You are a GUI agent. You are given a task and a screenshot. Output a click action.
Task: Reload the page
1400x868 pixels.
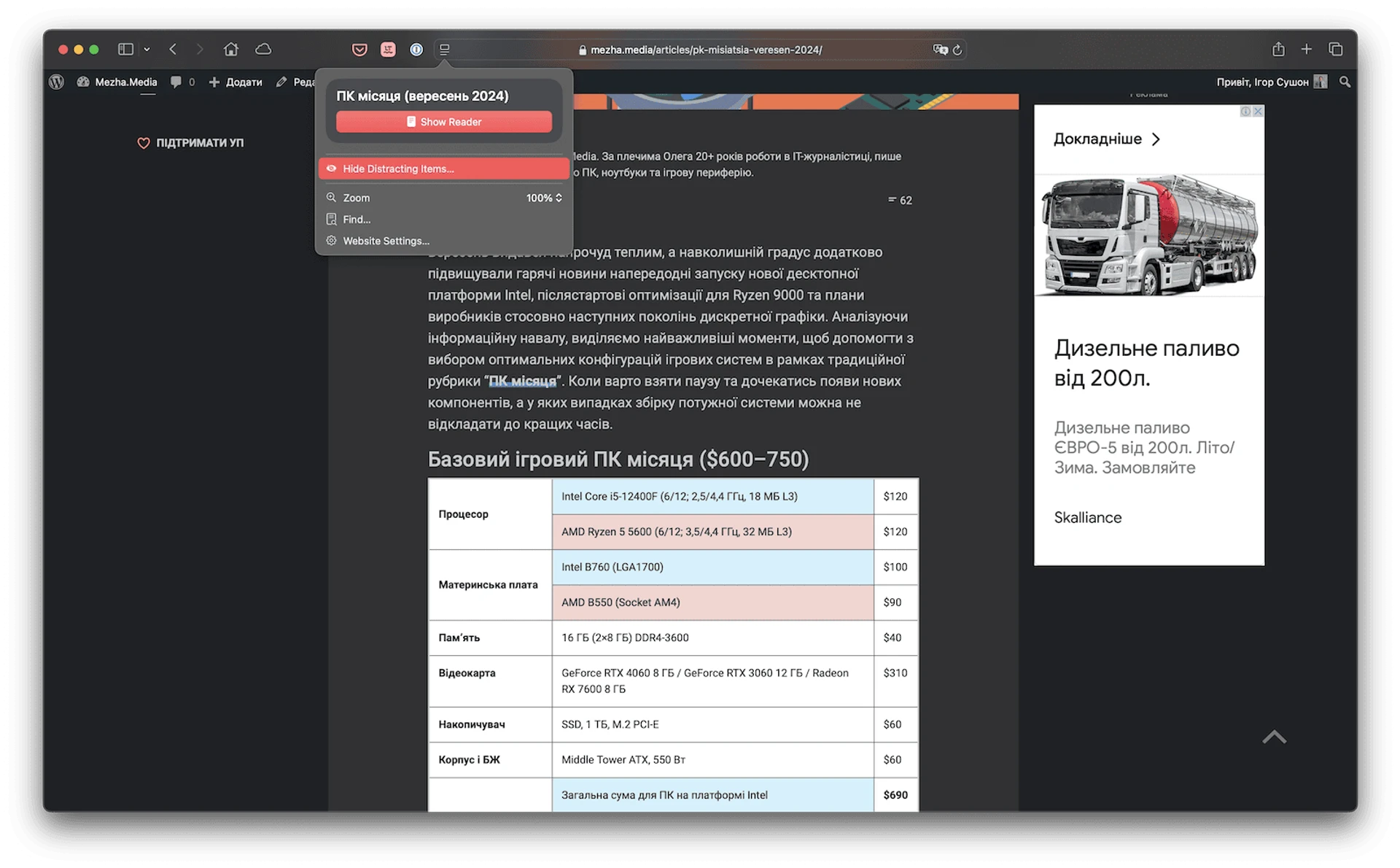pyautogui.click(x=957, y=50)
